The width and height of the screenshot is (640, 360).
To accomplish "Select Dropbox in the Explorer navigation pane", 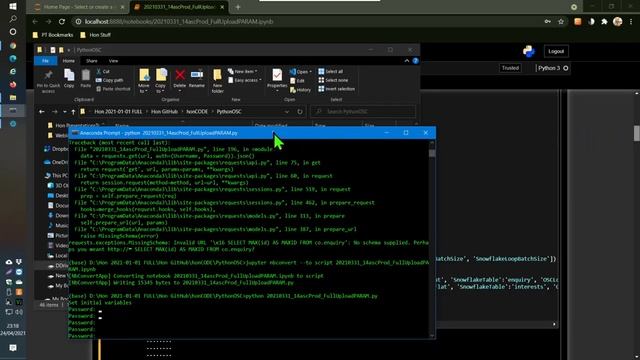I will pos(57,149).
